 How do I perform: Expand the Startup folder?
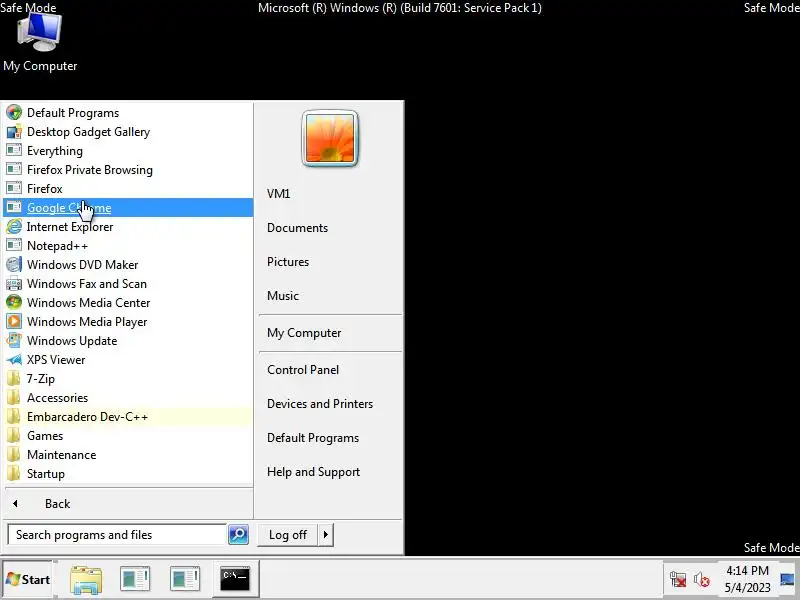(x=128, y=473)
